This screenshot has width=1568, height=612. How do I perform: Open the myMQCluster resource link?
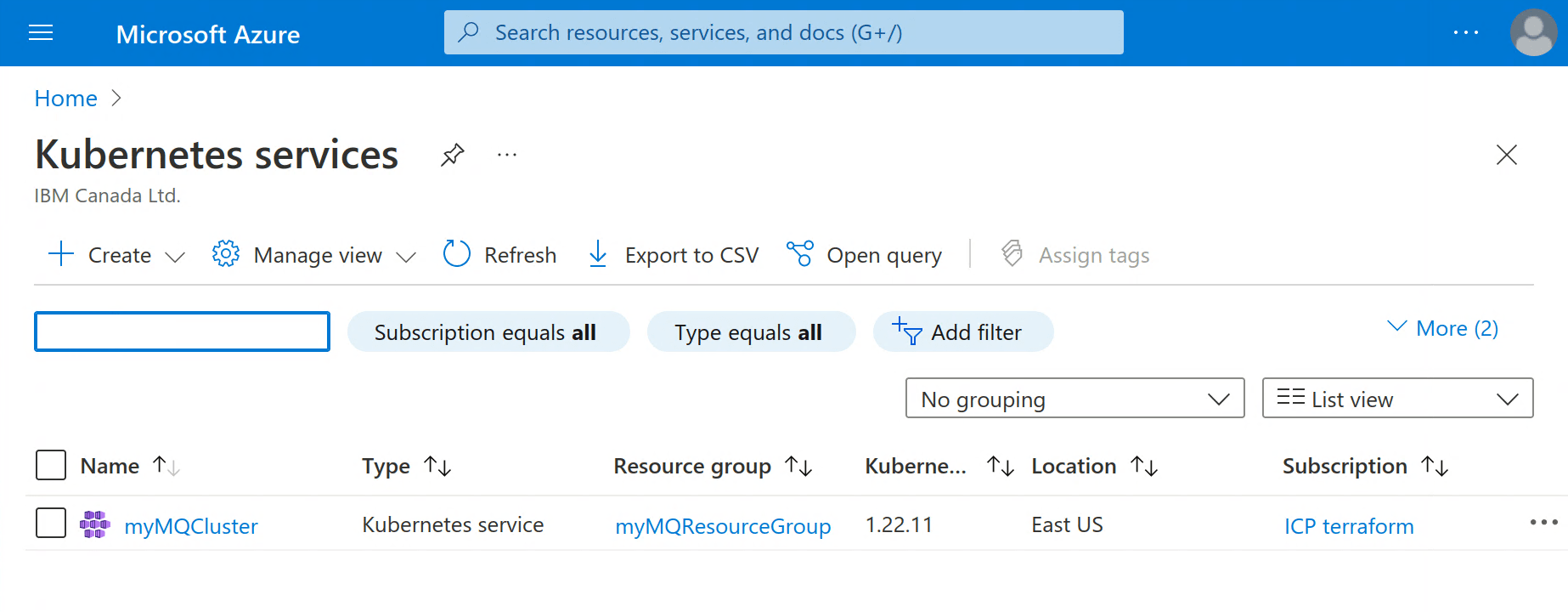tap(191, 526)
